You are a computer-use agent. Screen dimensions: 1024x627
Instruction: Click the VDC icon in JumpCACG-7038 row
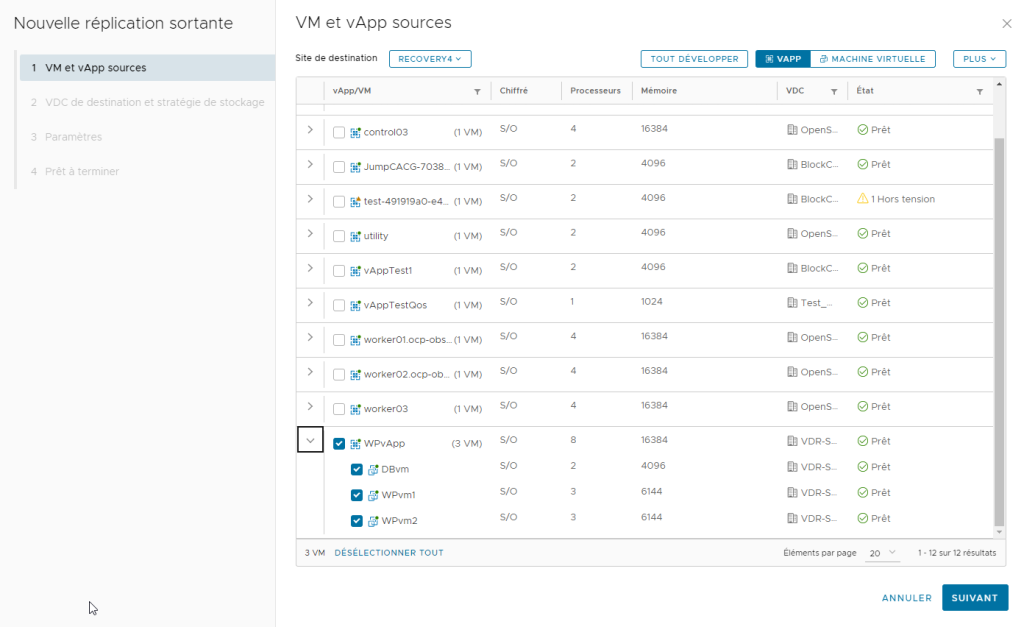tap(792, 164)
